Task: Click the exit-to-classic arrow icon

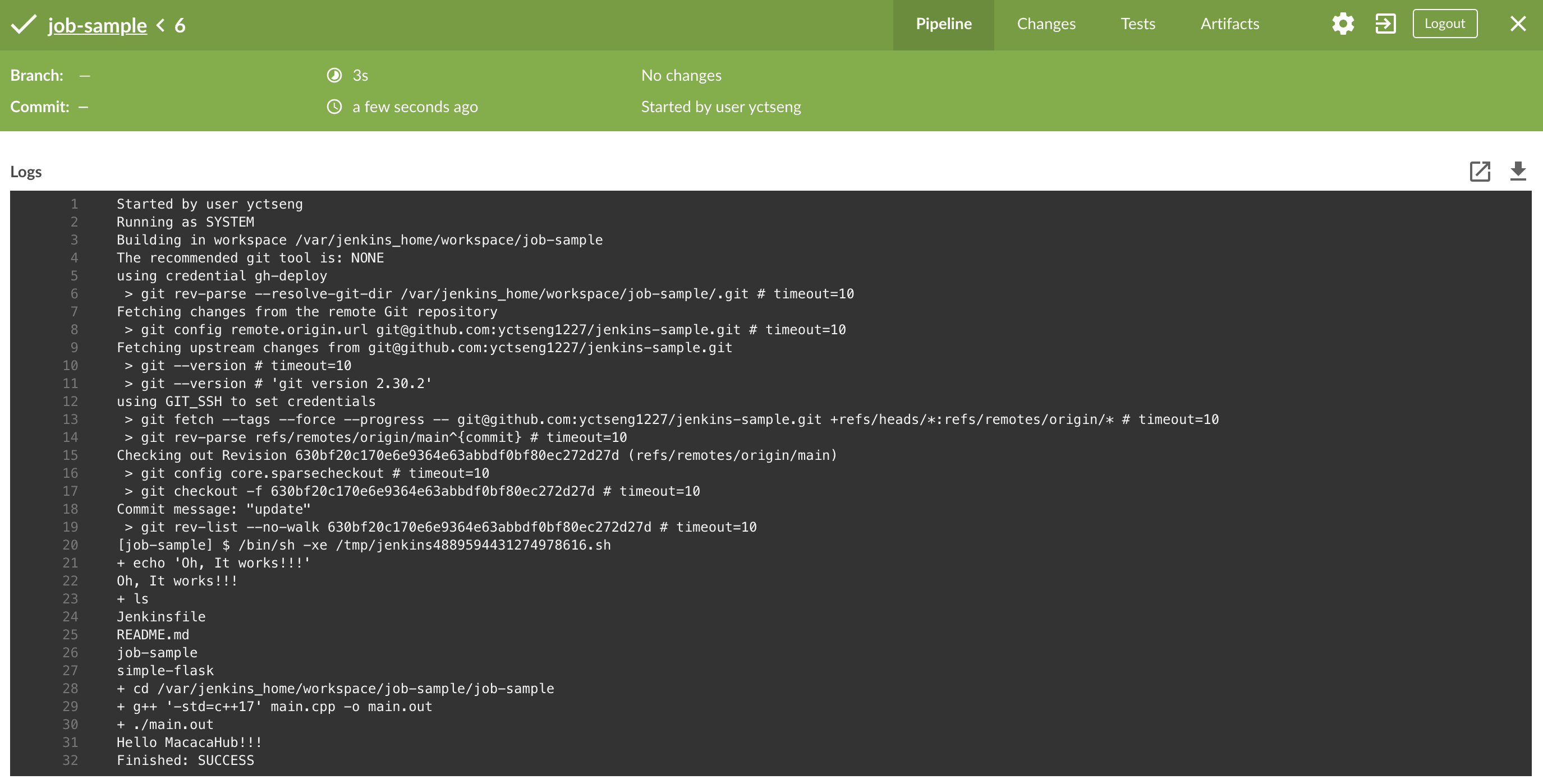Action: point(1385,24)
